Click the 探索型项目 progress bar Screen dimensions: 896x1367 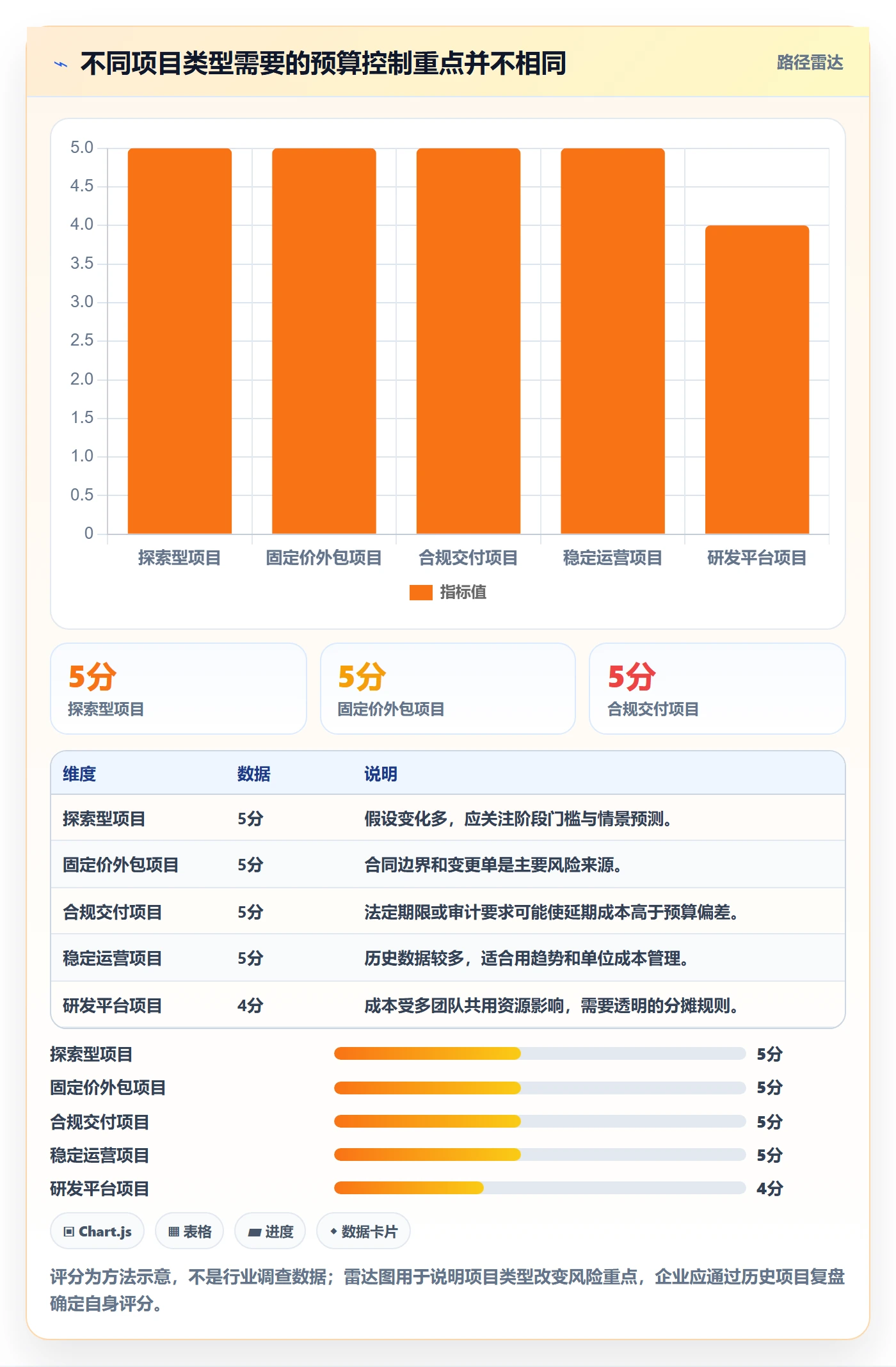(540, 1053)
